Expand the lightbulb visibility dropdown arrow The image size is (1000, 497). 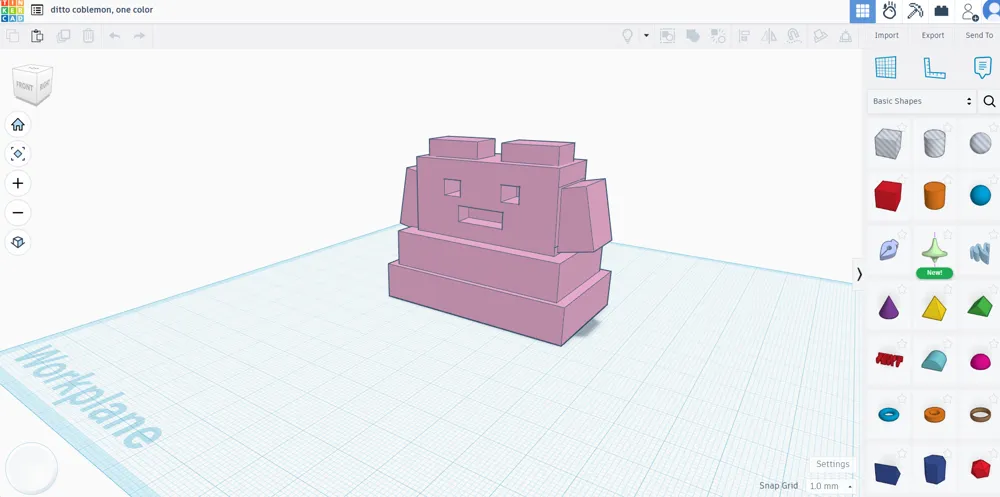coord(646,36)
